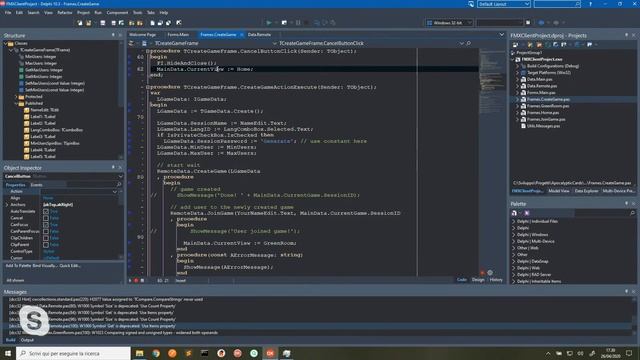Switch to the Events tab in Object Inspector

(x=36, y=185)
